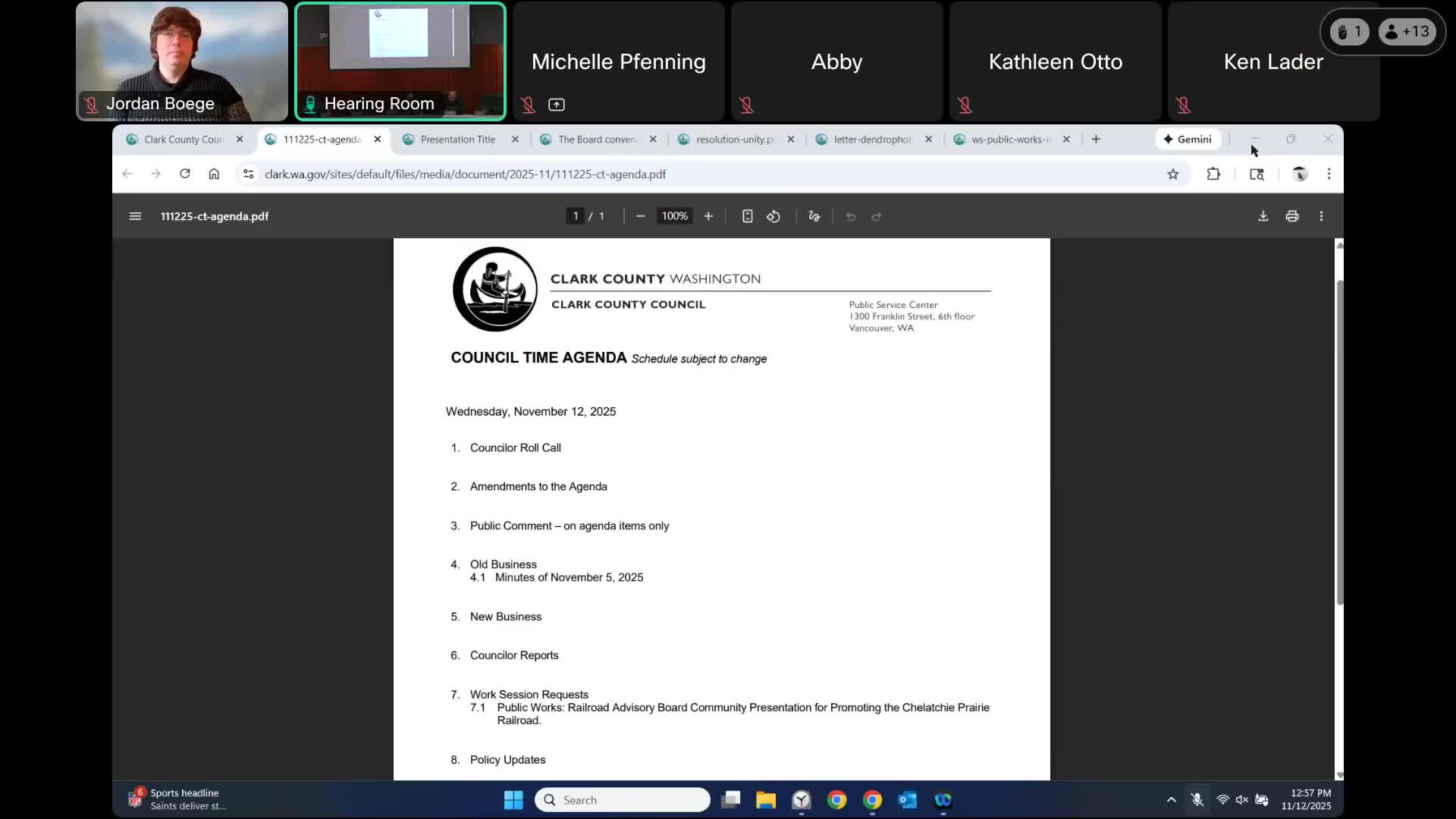Screen dimensions: 1456x819
Task: Expand hidden system tray icons
Action: click(1171, 799)
